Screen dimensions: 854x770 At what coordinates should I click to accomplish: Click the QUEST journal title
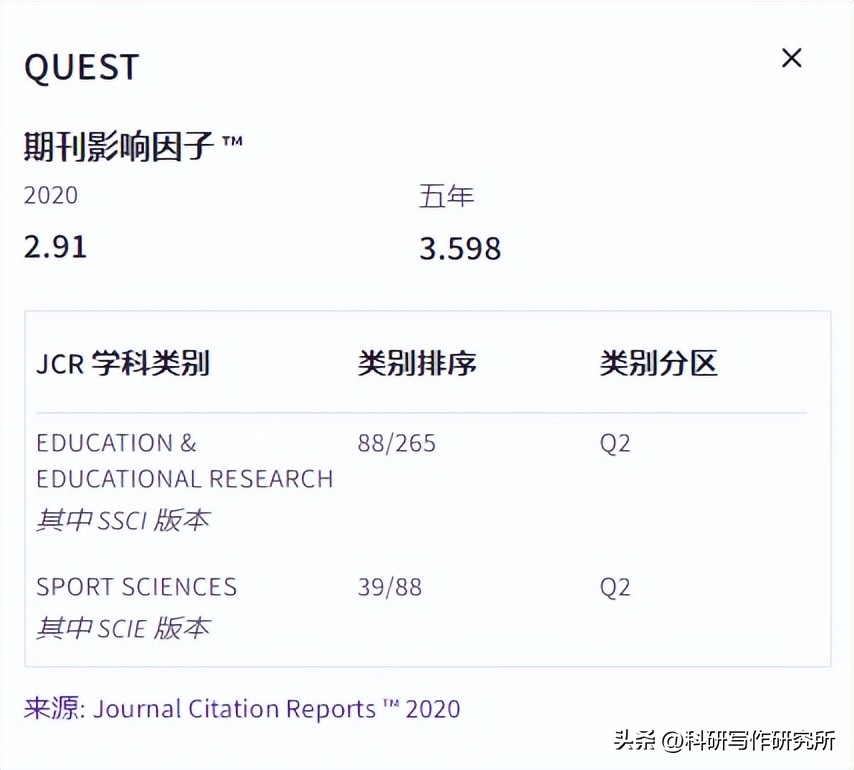82,67
